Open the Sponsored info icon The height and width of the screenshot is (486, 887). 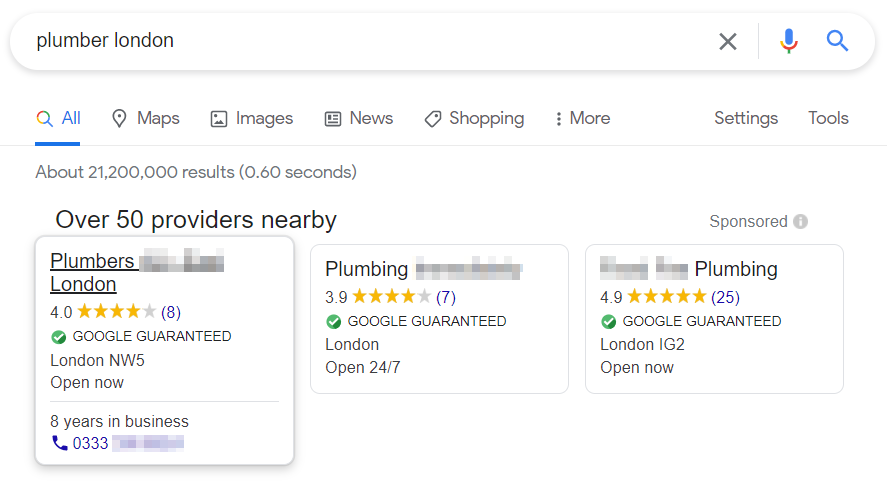tap(800, 221)
